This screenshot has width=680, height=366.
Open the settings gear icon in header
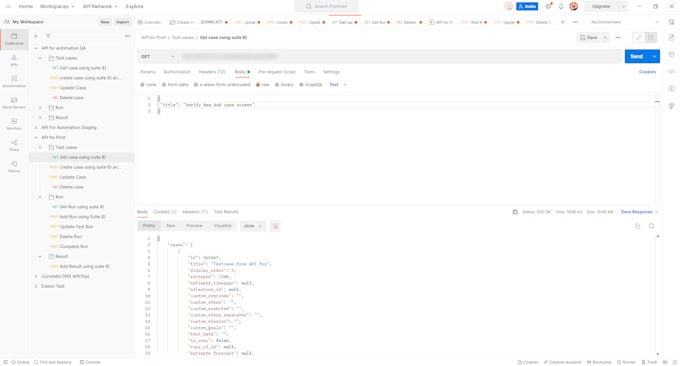(x=548, y=7)
